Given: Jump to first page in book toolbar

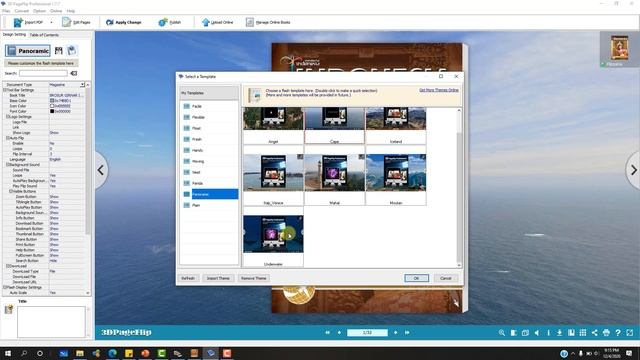Looking at the screenshot, I should (327, 333).
